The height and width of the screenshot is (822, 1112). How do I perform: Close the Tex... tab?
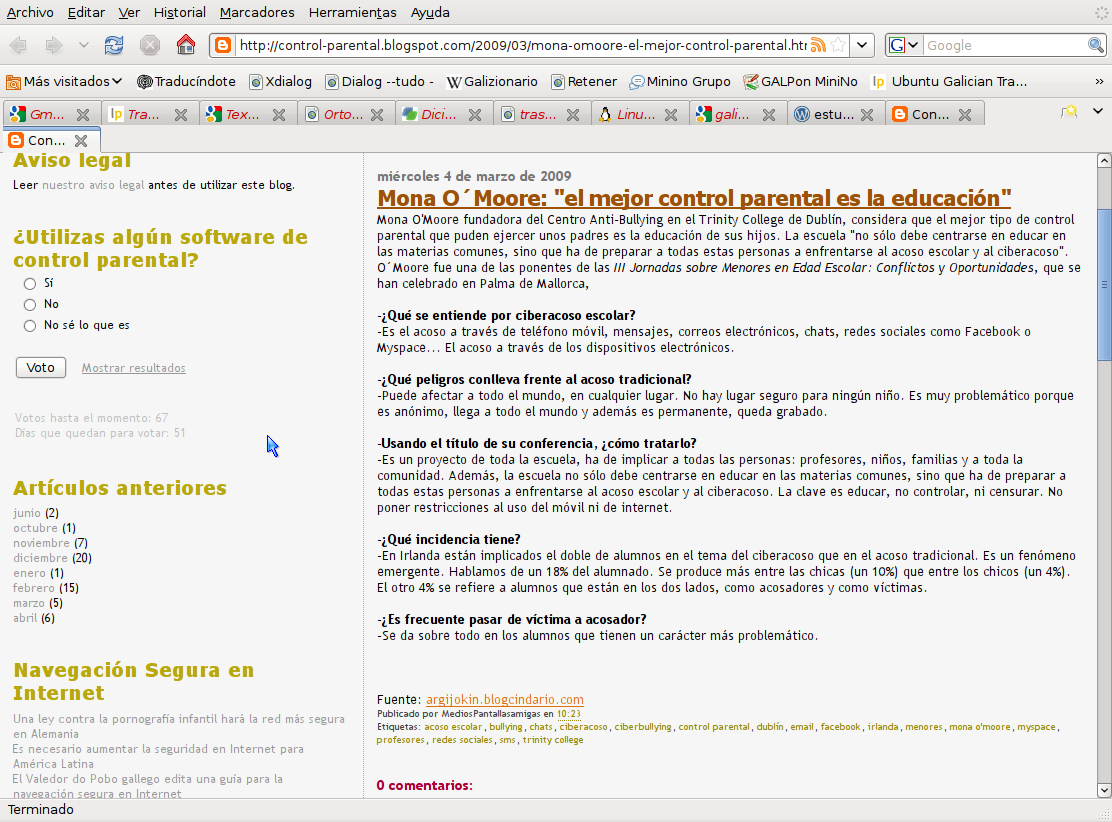(x=279, y=114)
